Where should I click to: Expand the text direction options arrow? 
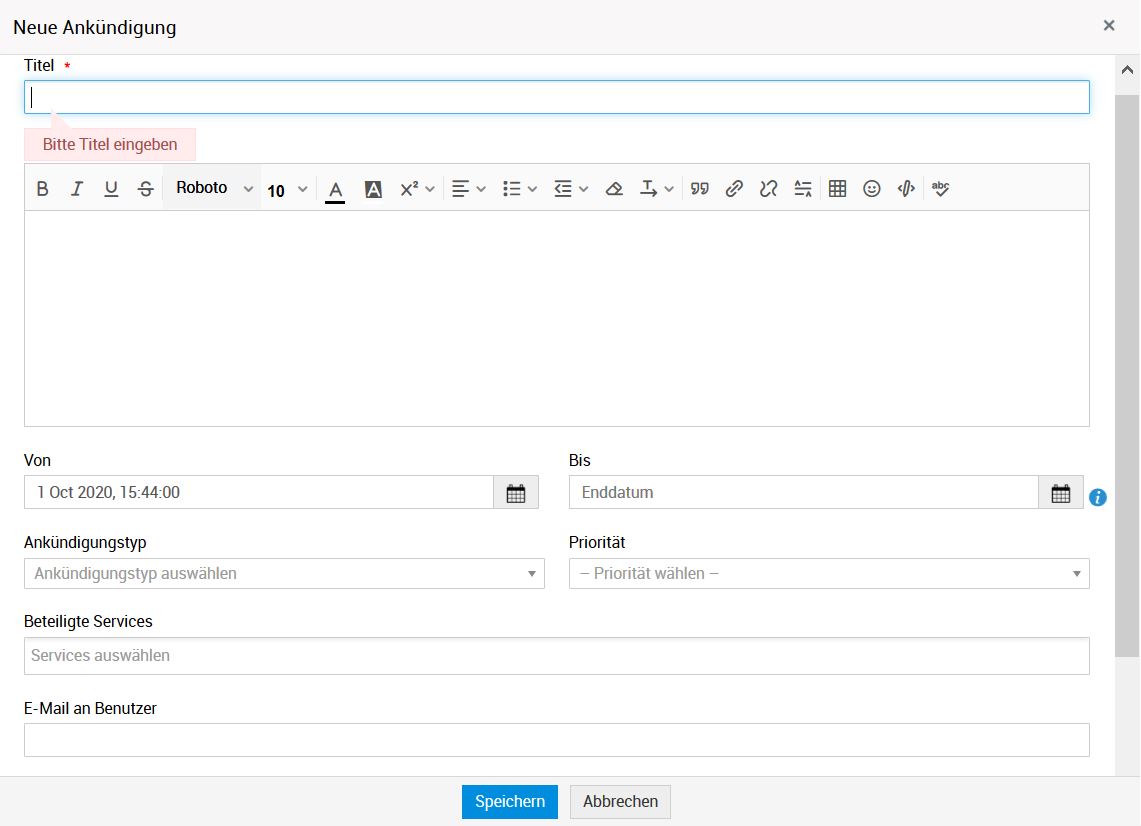coord(669,189)
